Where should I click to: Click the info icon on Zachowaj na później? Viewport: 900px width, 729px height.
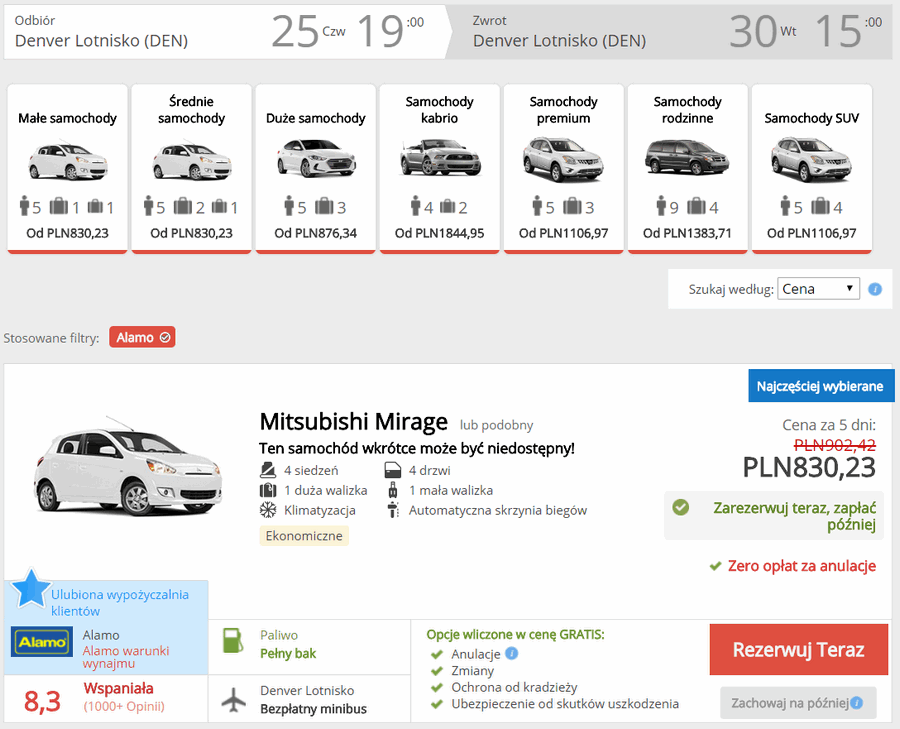coord(856,703)
